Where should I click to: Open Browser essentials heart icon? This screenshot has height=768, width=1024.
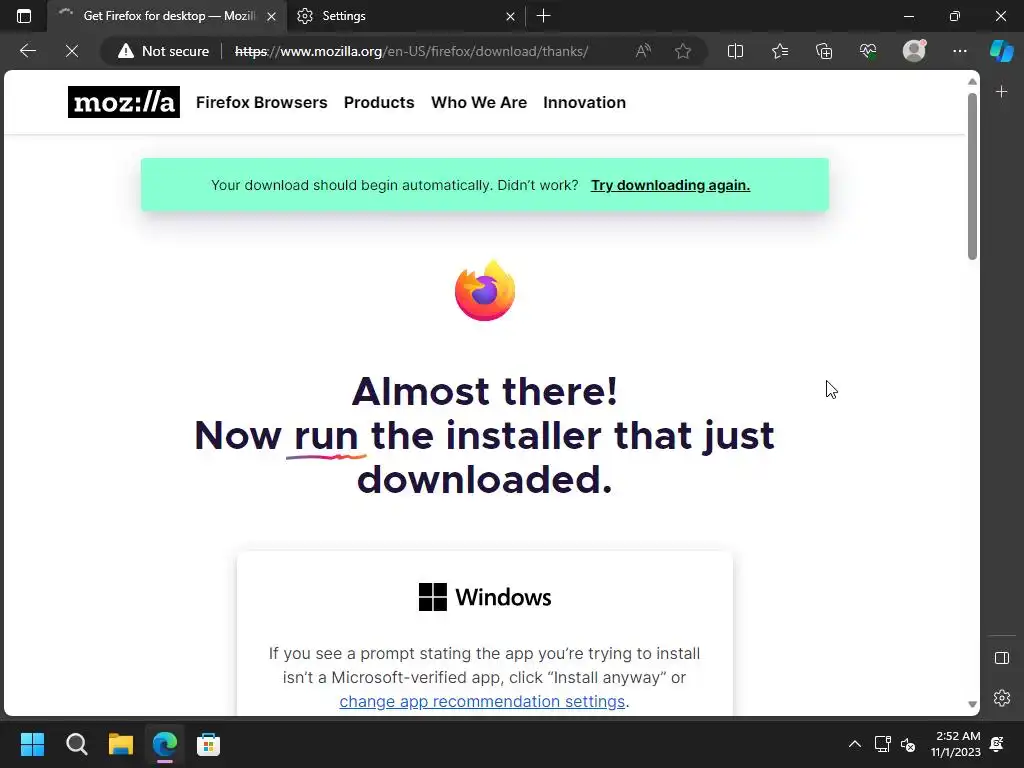click(x=868, y=51)
